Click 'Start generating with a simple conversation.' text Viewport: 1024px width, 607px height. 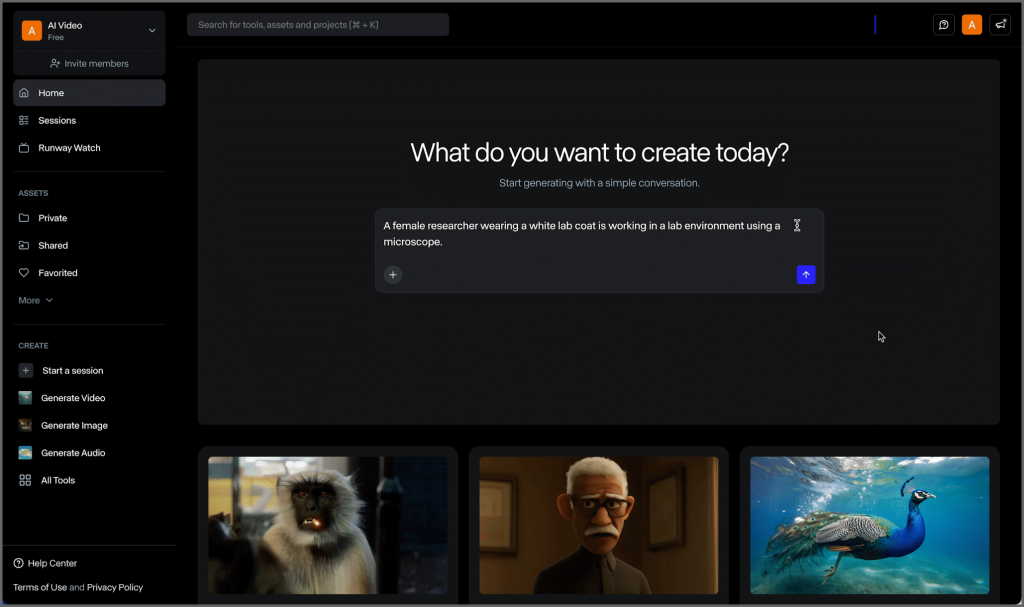tap(600, 183)
